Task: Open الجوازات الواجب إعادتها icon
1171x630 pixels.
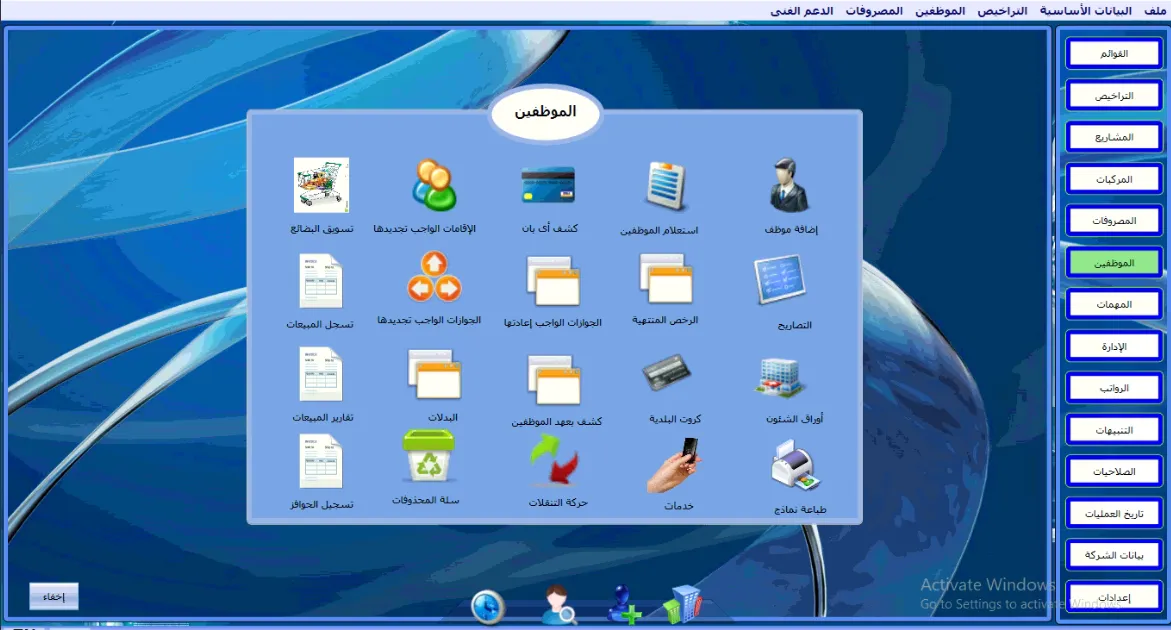Action: (x=553, y=281)
